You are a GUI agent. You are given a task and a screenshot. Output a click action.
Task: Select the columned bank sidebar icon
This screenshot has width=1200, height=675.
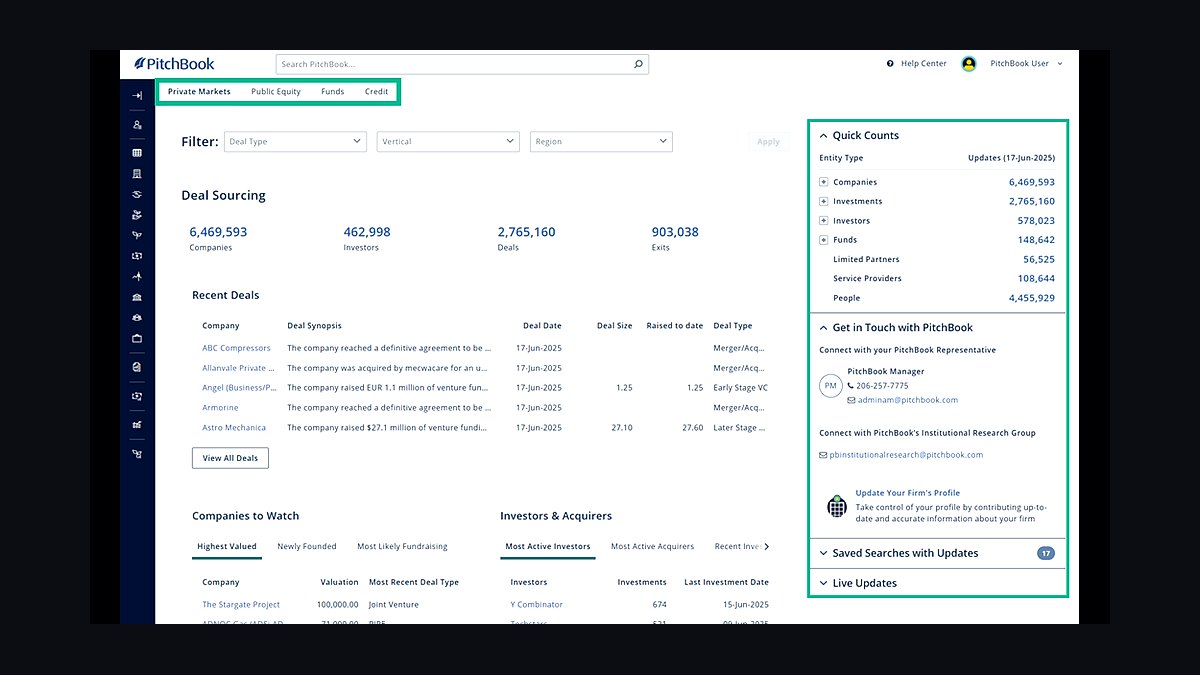point(137,297)
